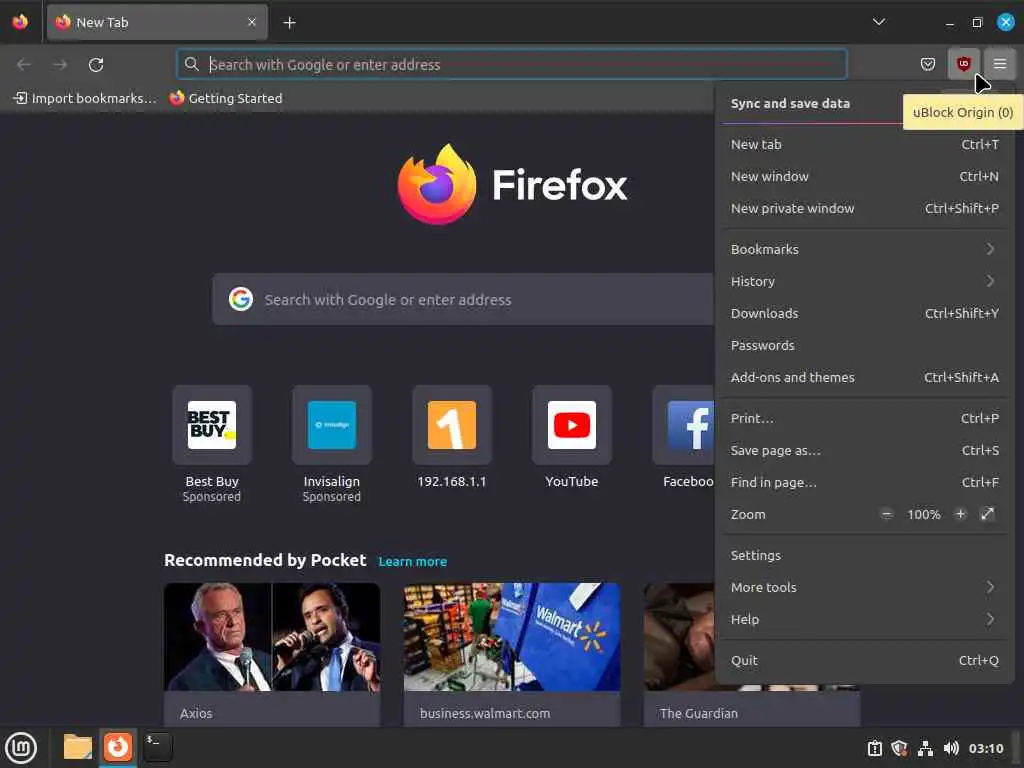This screenshot has height=768, width=1024.
Task: Expand the History submenu
Action: tap(865, 281)
